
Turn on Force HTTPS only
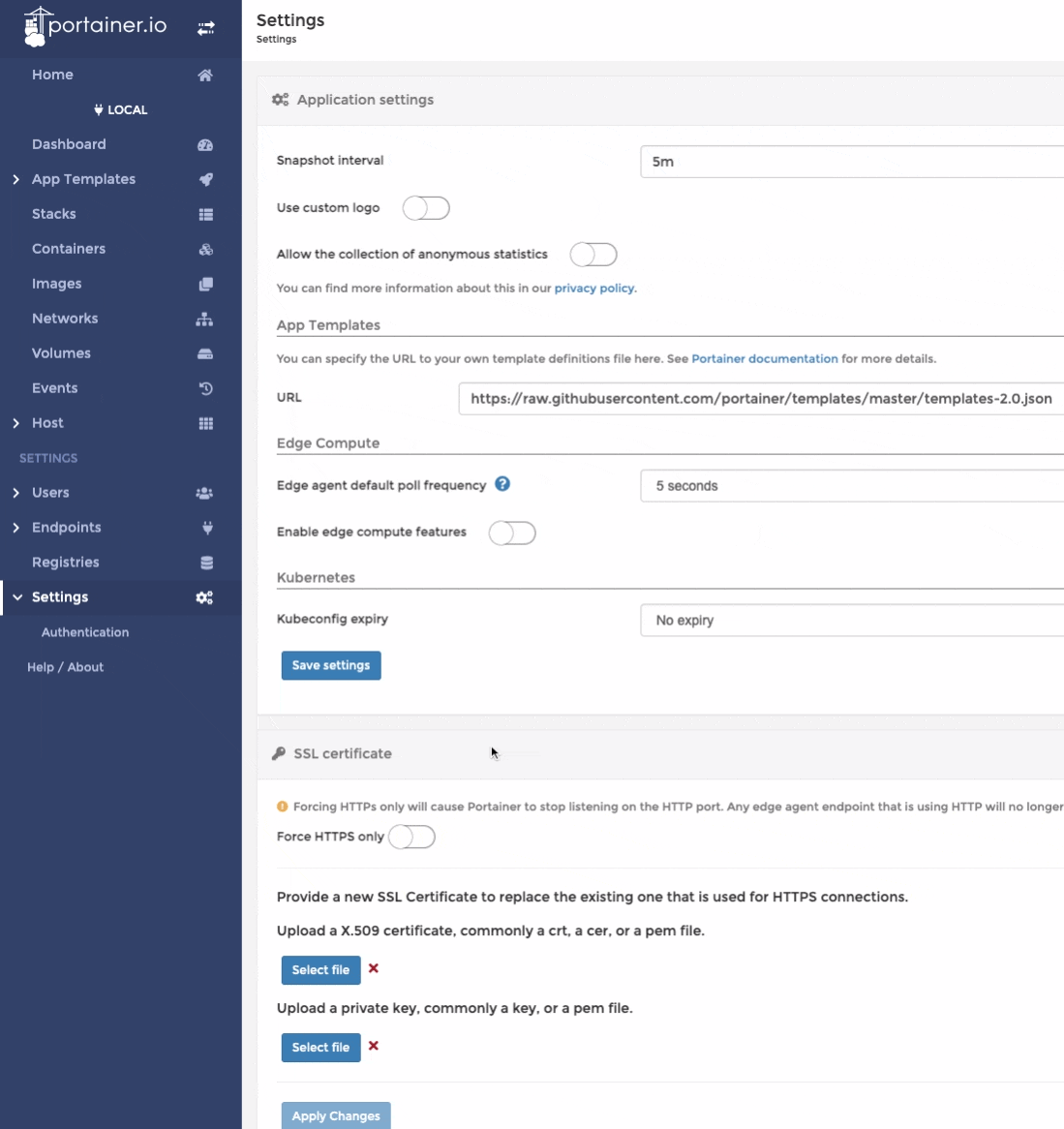[411, 837]
